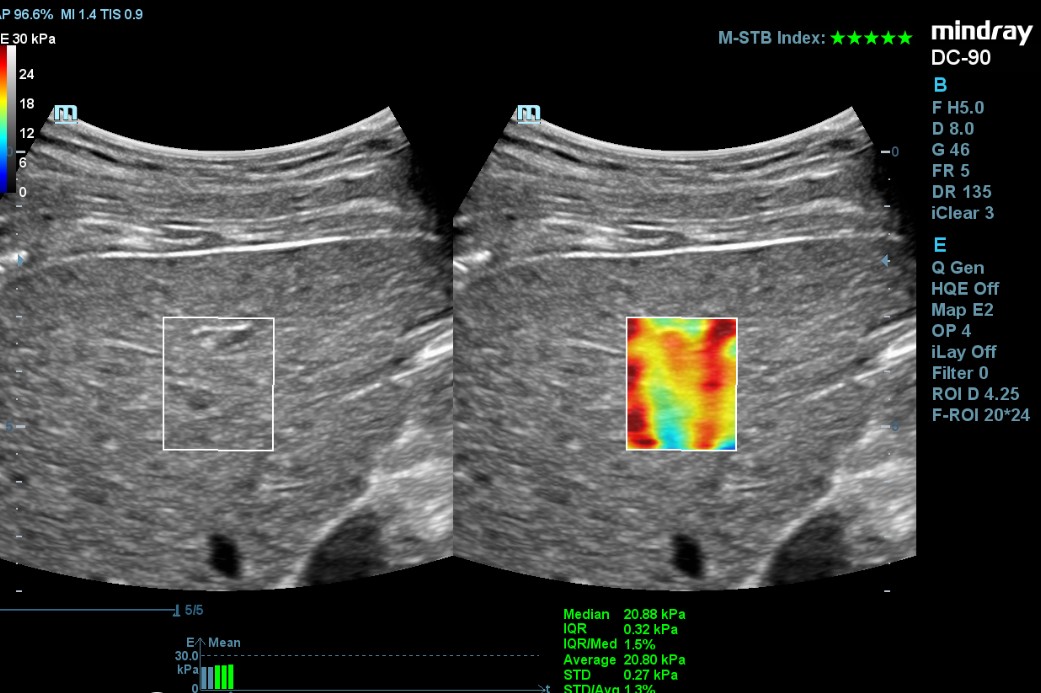The width and height of the screenshot is (1041, 693).
Task: Click the Mindray logo
Action: coord(980,33)
